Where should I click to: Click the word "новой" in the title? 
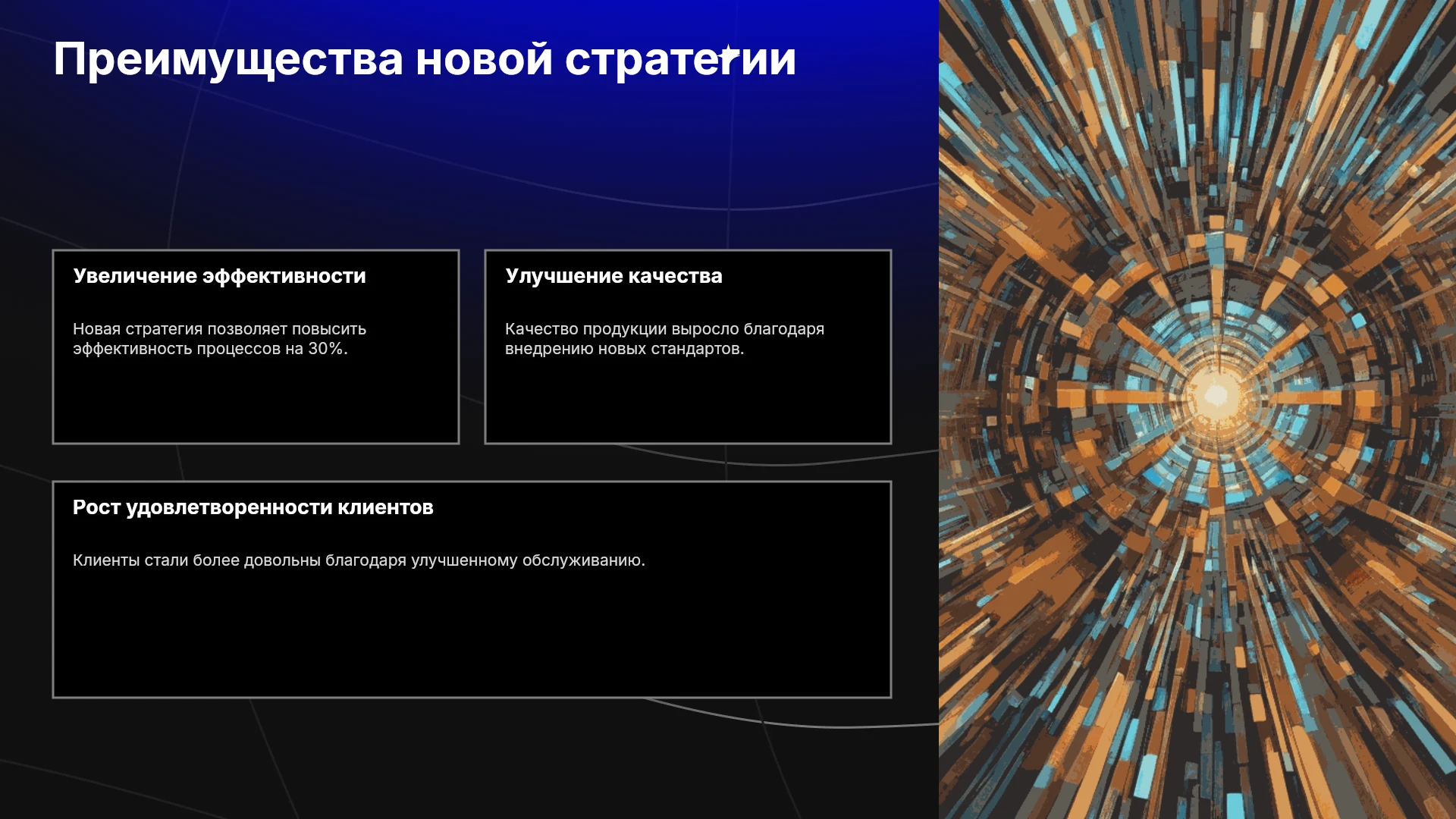(x=484, y=60)
